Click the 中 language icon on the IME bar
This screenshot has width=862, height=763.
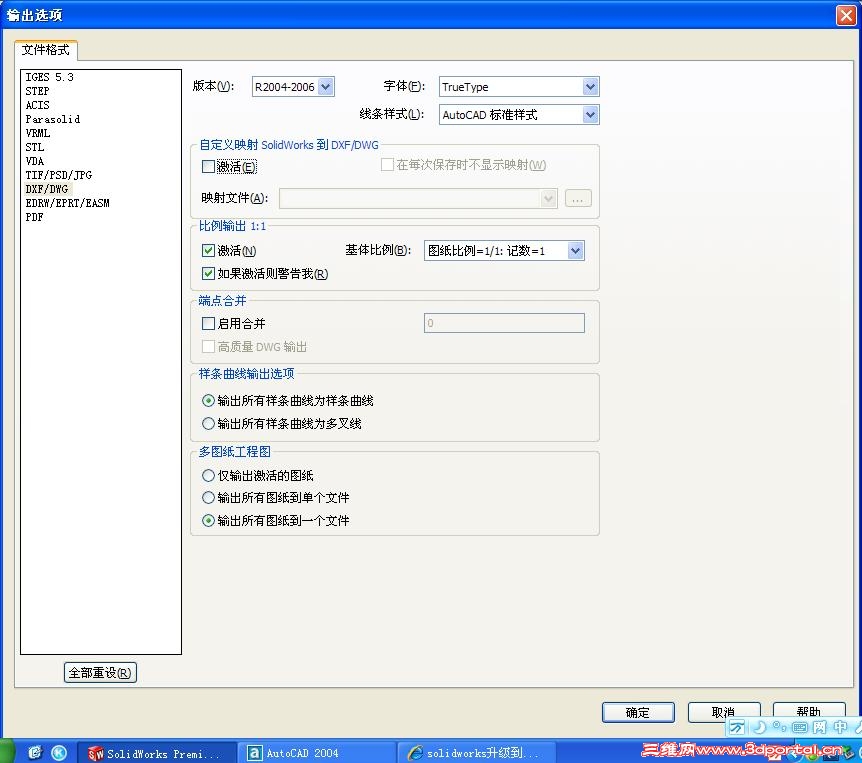(840, 727)
